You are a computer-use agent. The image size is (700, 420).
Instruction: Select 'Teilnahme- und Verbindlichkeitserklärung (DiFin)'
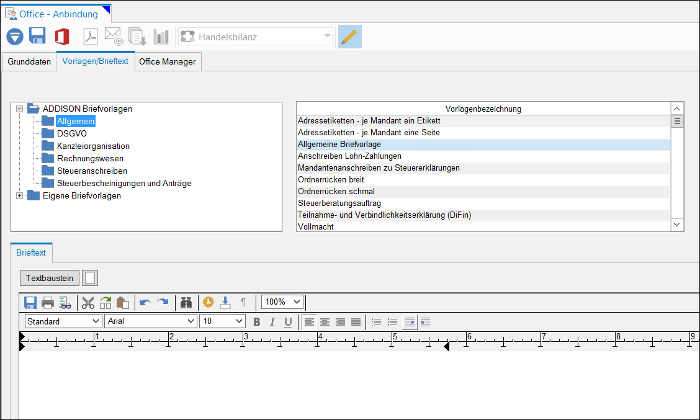pos(483,215)
